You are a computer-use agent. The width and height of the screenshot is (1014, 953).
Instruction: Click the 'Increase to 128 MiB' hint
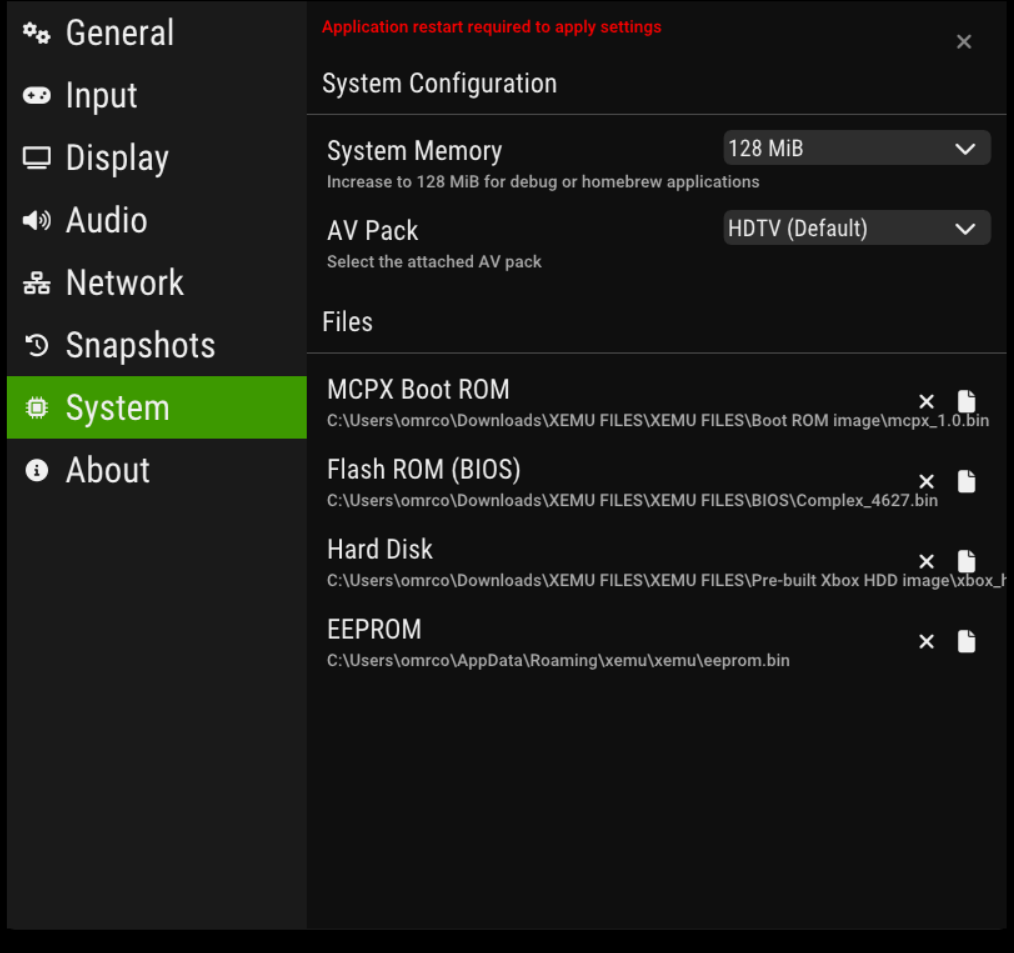pyautogui.click(x=543, y=182)
